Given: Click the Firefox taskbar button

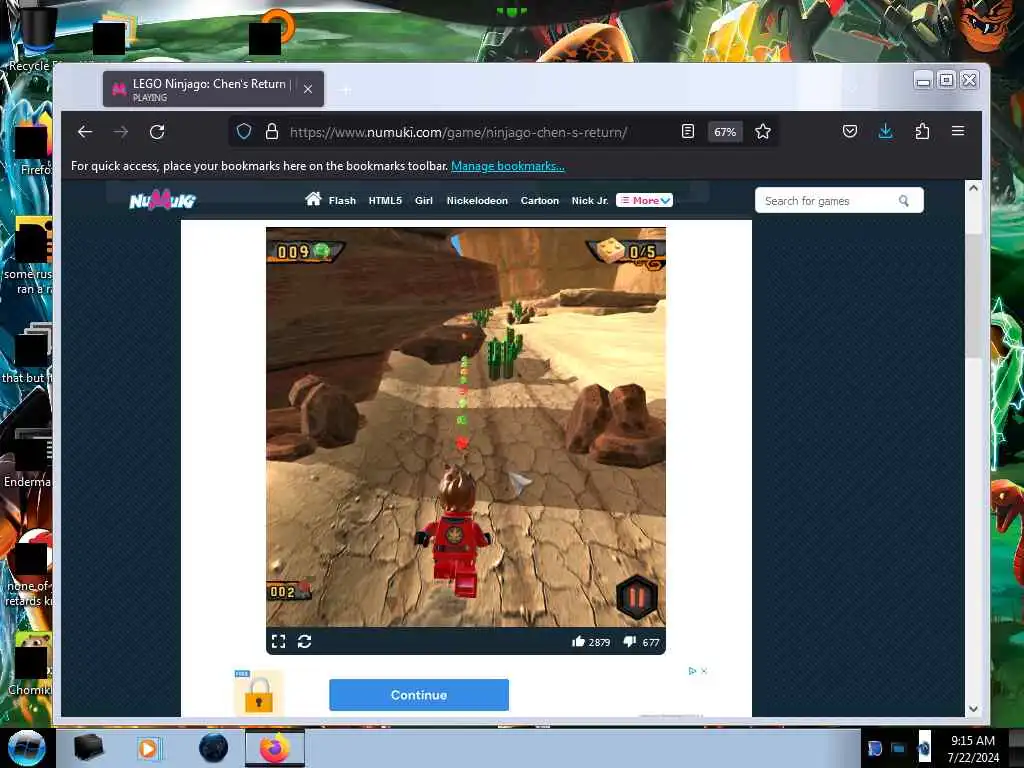Looking at the screenshot, I should [275, 748].
